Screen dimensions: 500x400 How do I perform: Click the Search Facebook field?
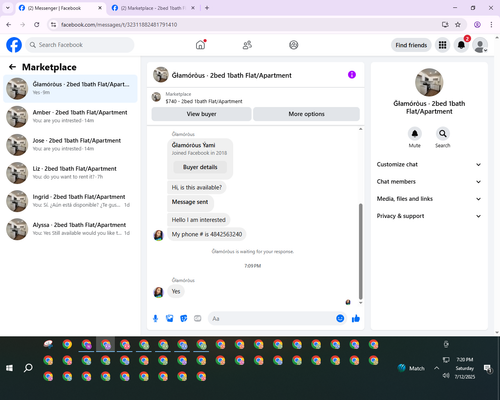80,45
